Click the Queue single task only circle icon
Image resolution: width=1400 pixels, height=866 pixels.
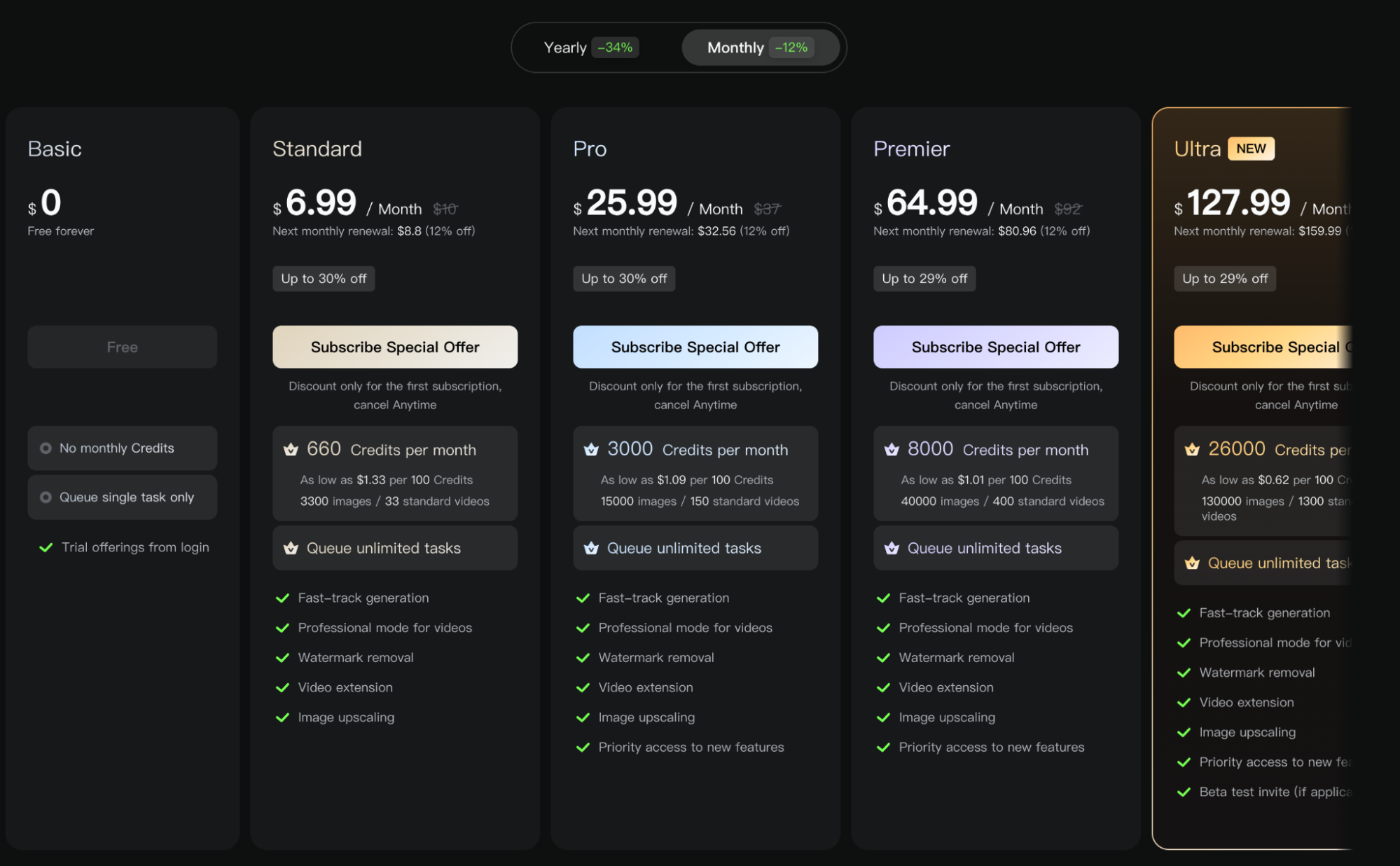(46, 497)
